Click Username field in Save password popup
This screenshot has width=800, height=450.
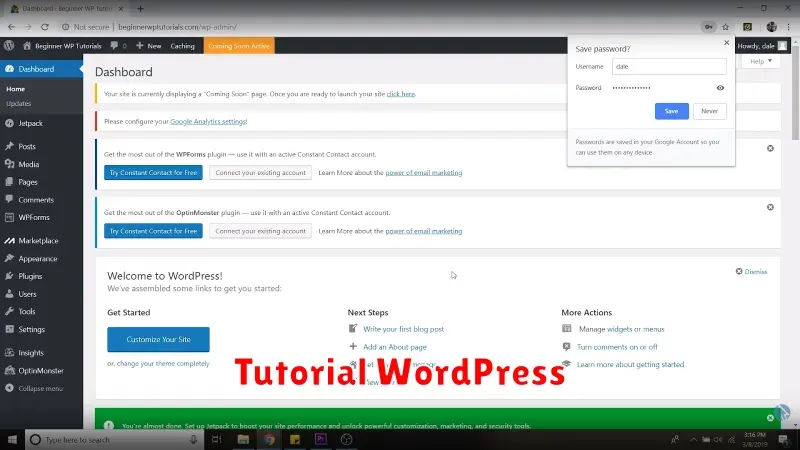click(669, 66)
